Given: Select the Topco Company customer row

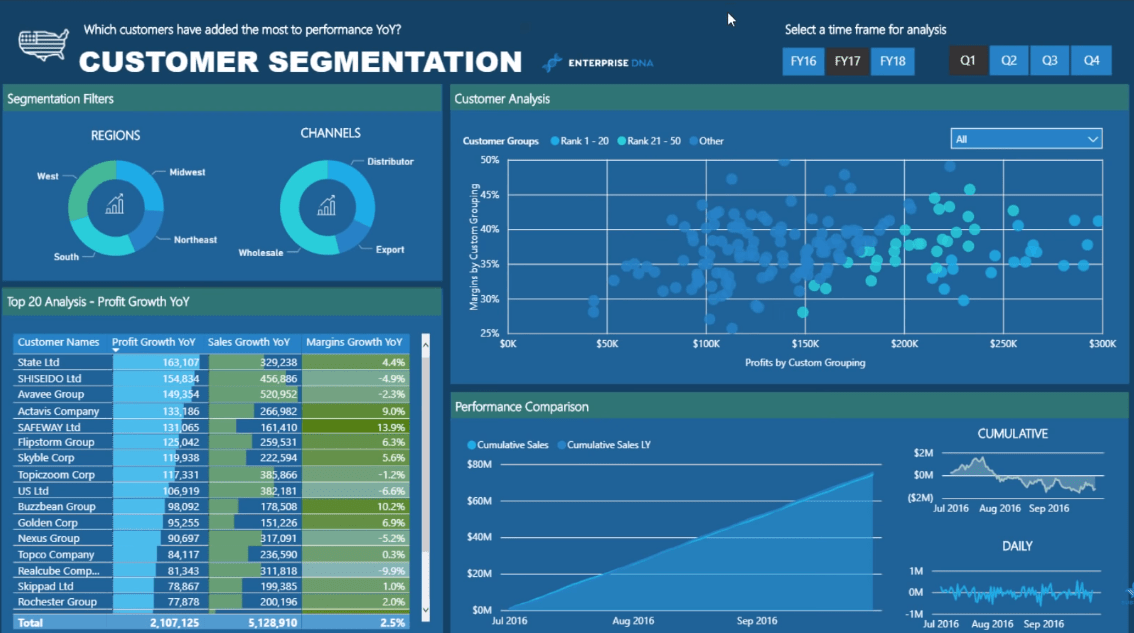Looking at the screenshot, I should click(x=211, y=554).
